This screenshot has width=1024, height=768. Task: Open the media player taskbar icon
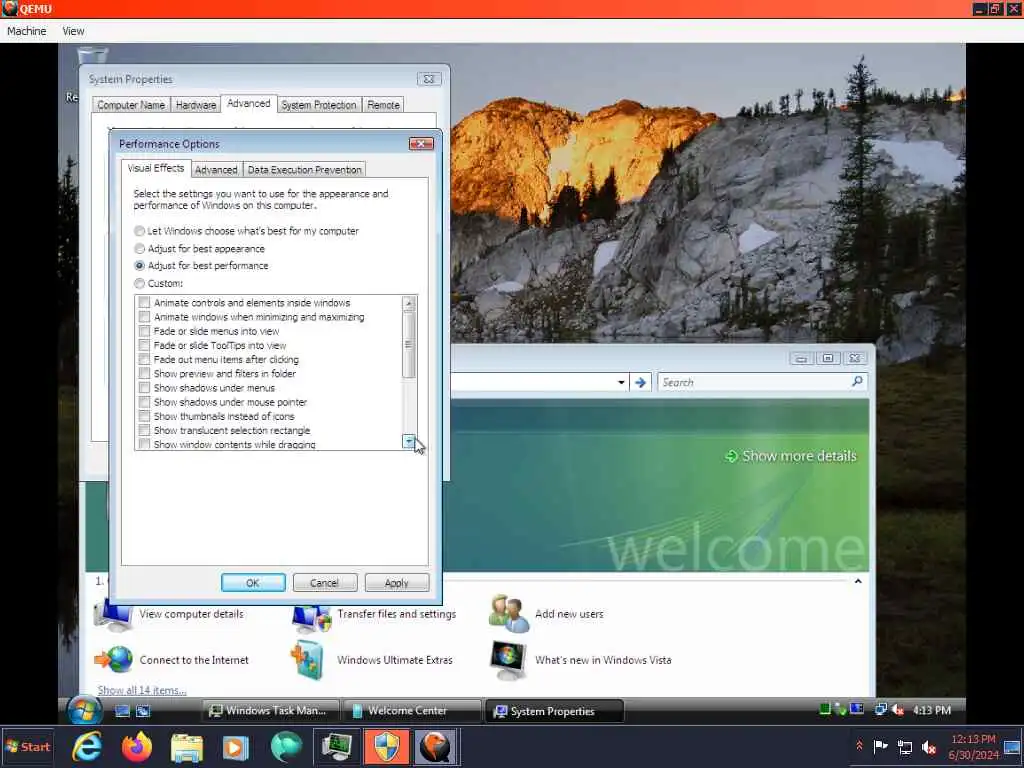tap(236, 747)
